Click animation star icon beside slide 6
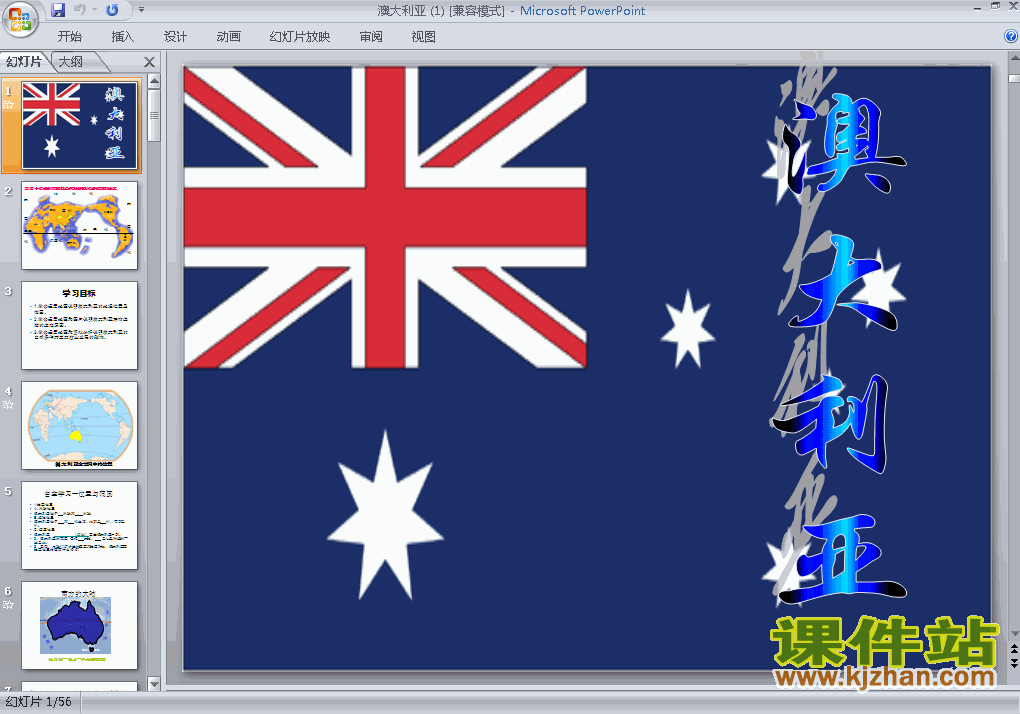The width and height of the screenshot is (1020, 714). coord(8,605)
